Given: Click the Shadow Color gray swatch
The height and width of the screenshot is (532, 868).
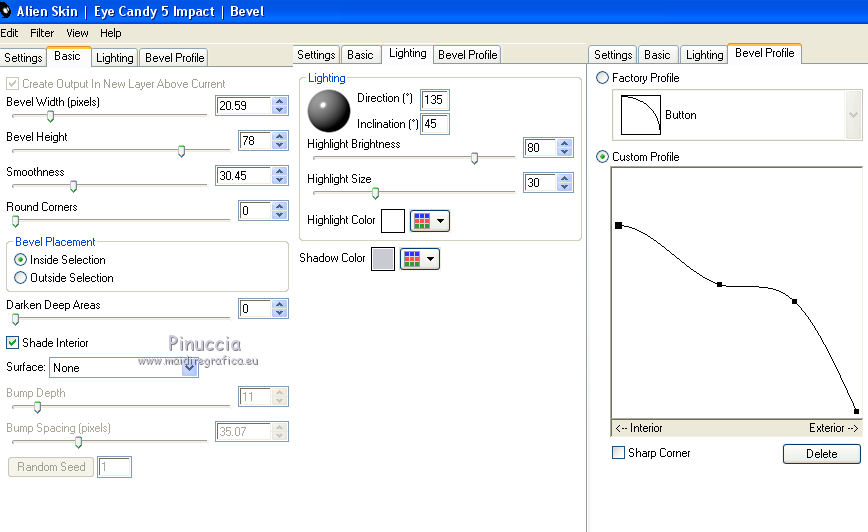Looking at the screenshot, I should pyautogui.click(x=383, y=259).
